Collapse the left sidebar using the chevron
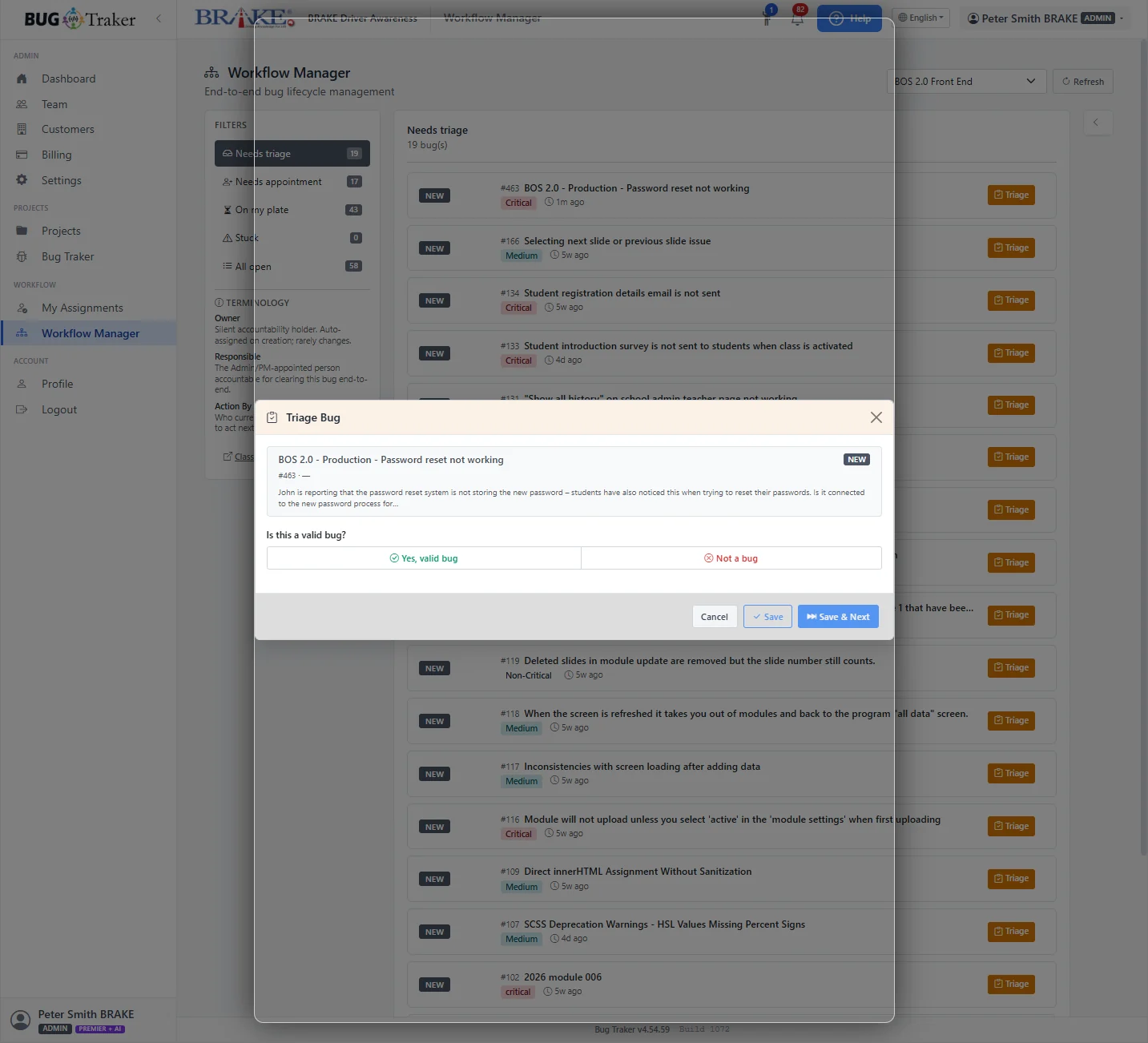The image size is (1148, 1043). click(159, 18)
